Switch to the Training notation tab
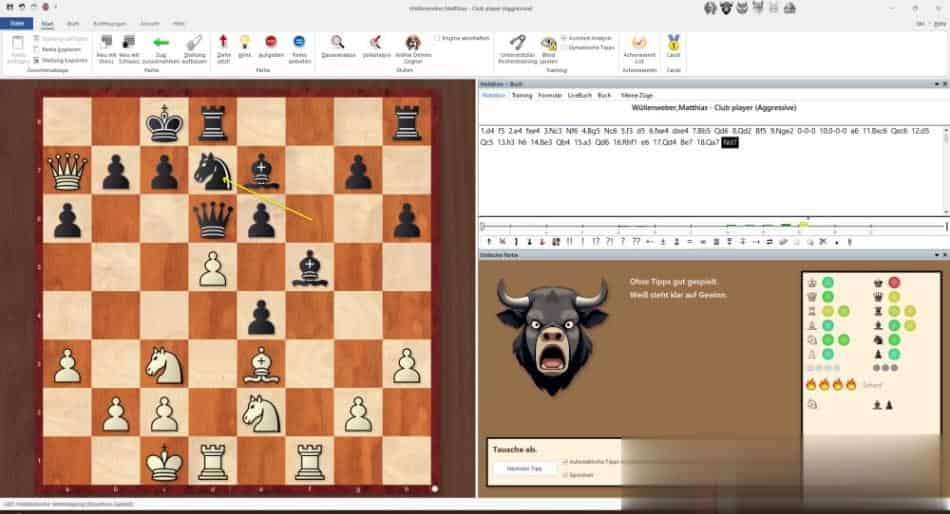 [x=522, y=96]
